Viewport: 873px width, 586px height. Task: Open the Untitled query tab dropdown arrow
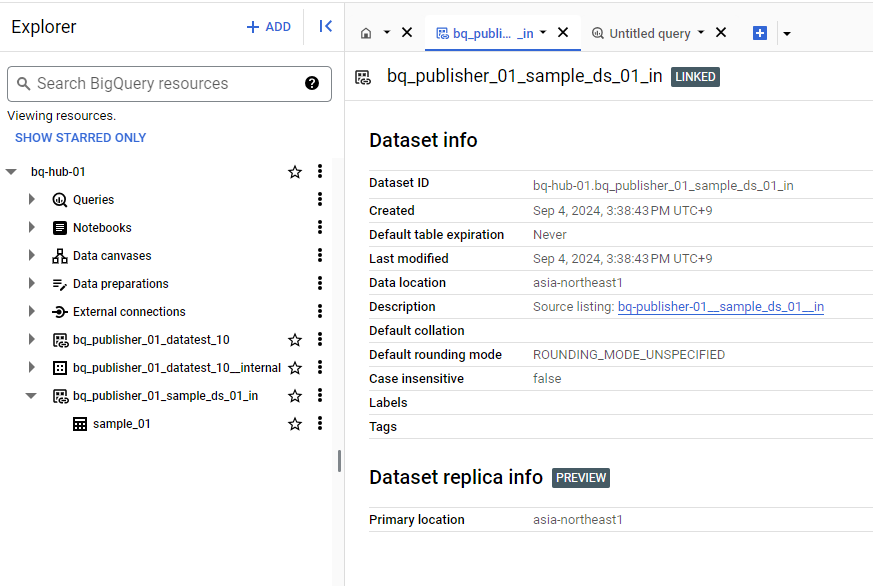701,33
